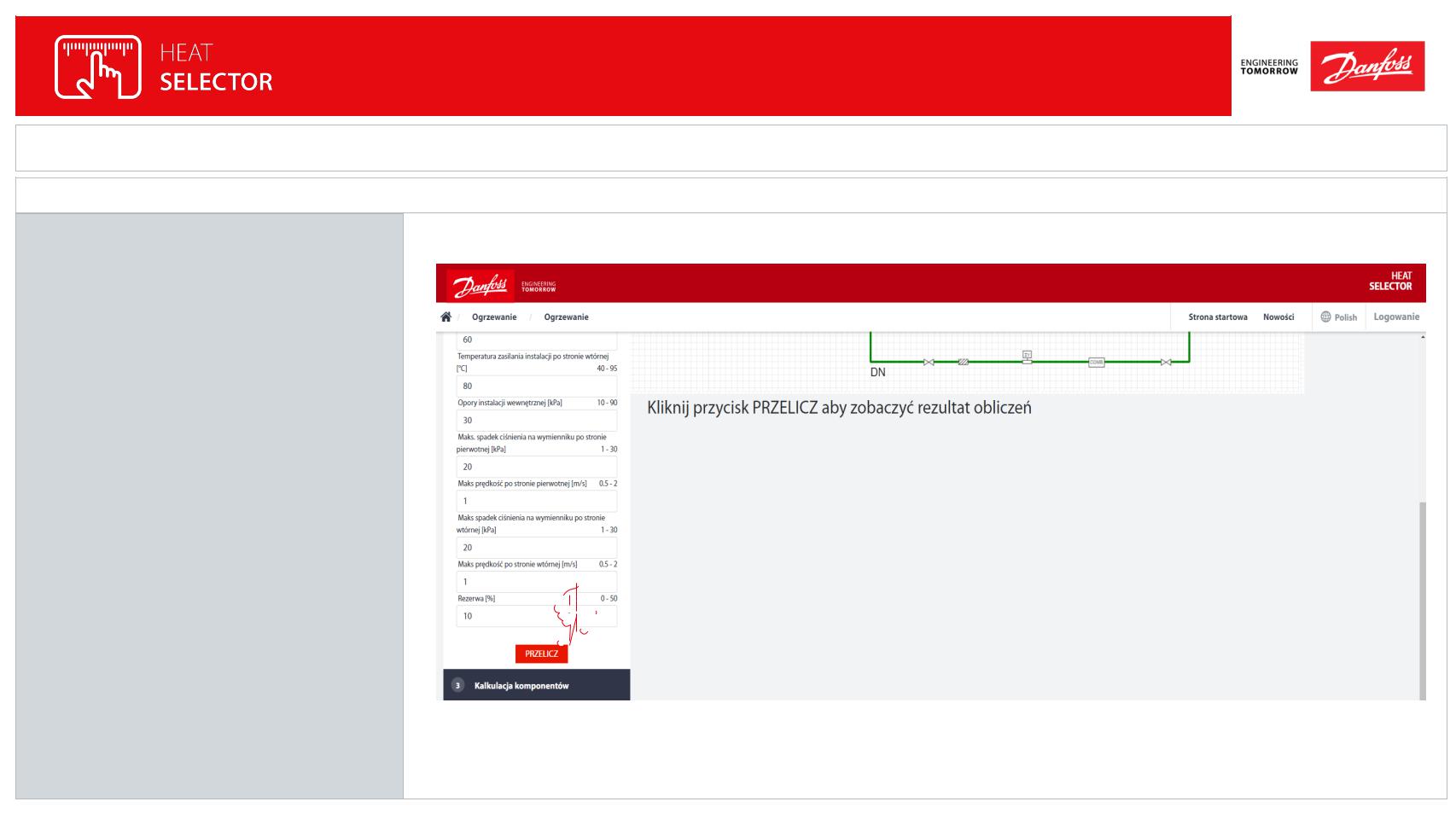Click the scrollbar up arrow
The height and width of the screenshot is (819, 1456).
tap(1422, 337)
